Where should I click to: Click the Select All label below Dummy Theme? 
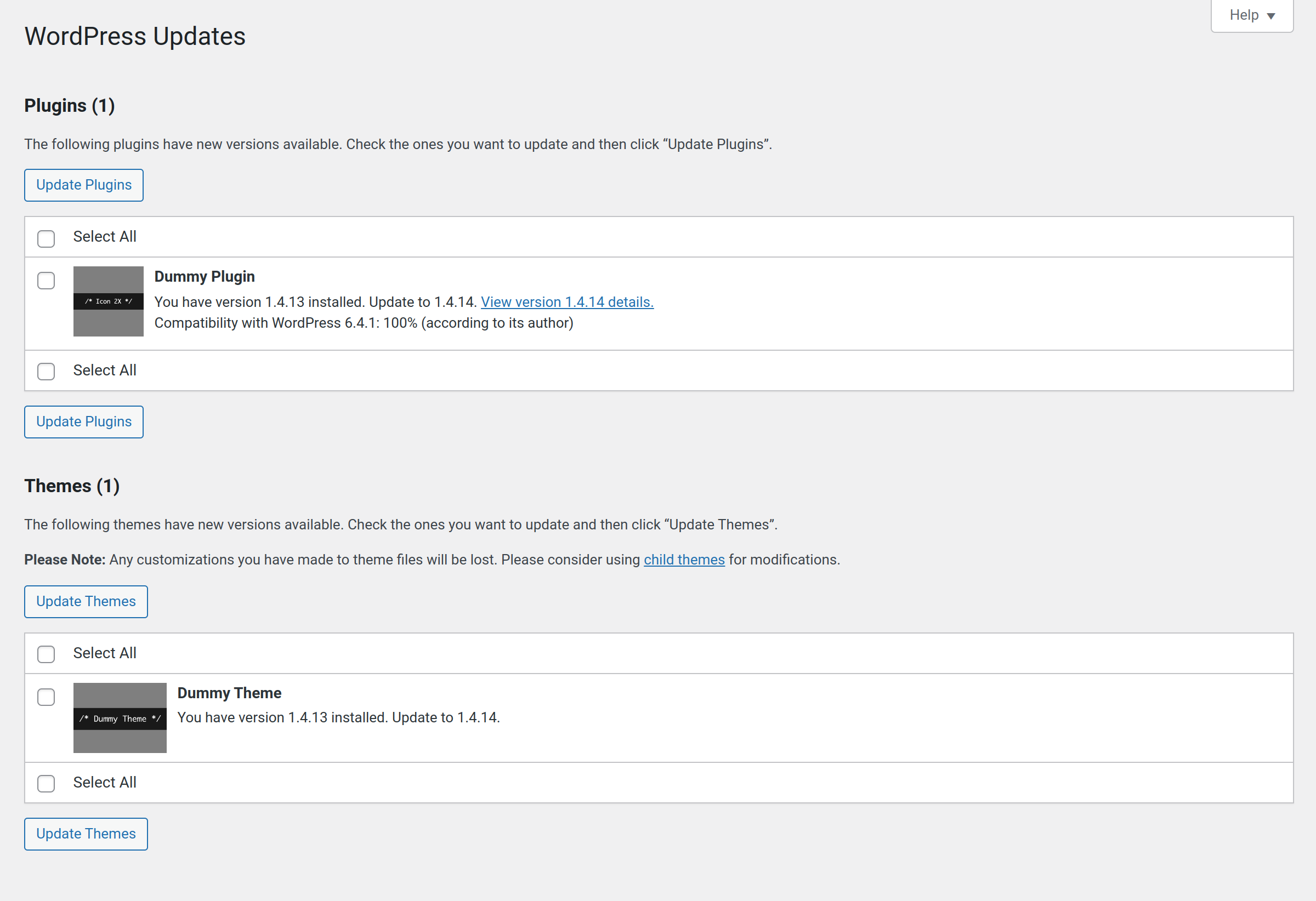click(105, 782)
